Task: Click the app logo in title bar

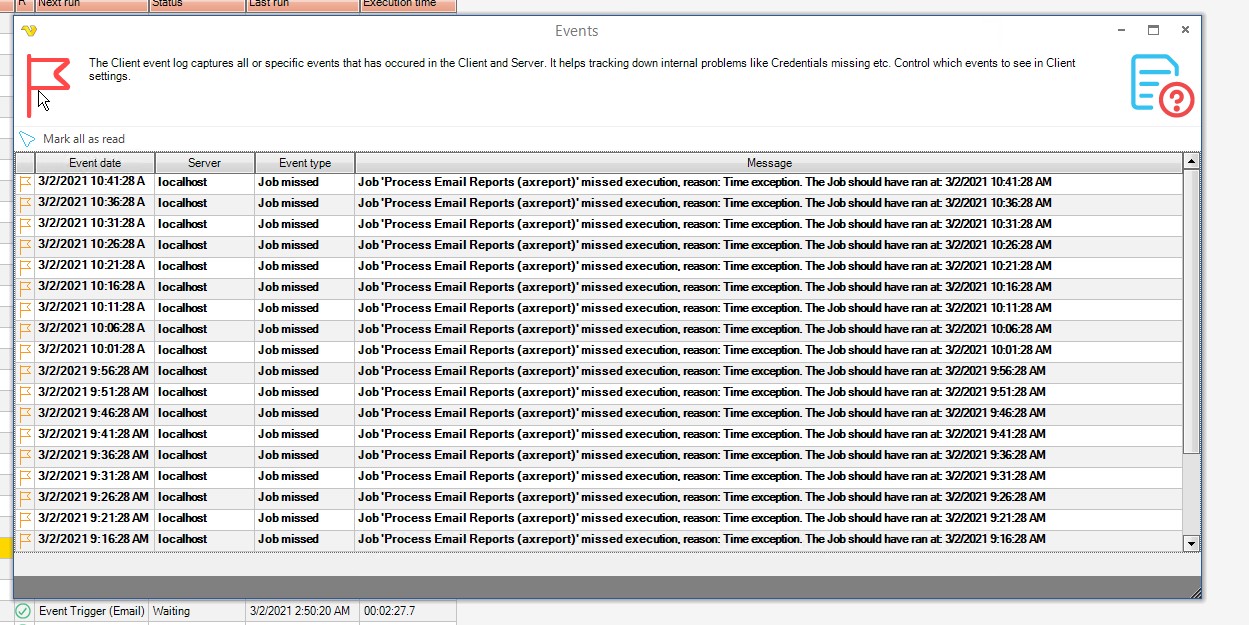Action: [29, 31]
